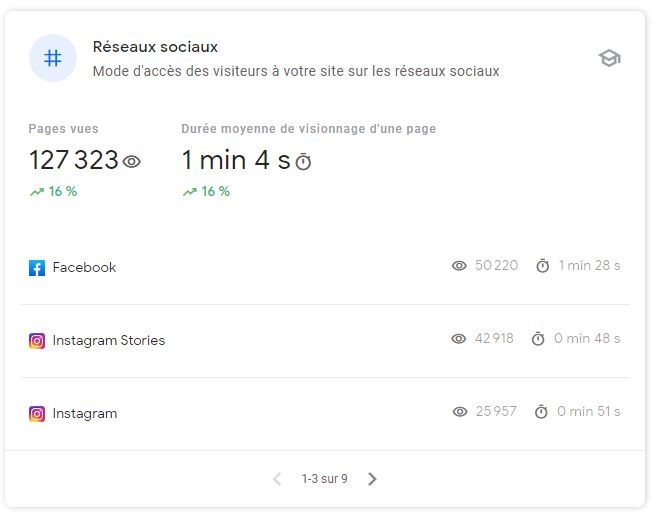
Task: Click the eye icon in Facebook row
Action: coord(459,266)
